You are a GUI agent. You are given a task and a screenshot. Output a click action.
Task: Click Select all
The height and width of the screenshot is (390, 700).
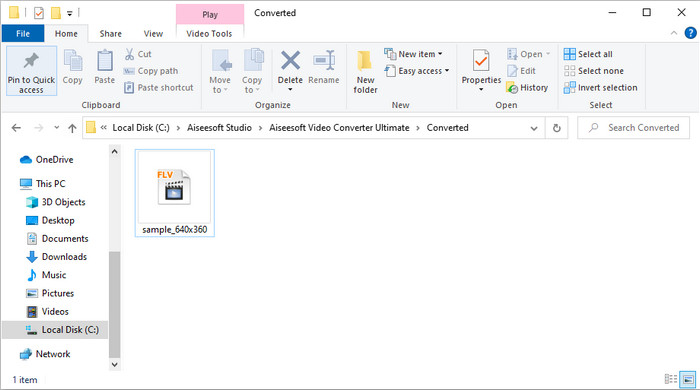(588, 54)
